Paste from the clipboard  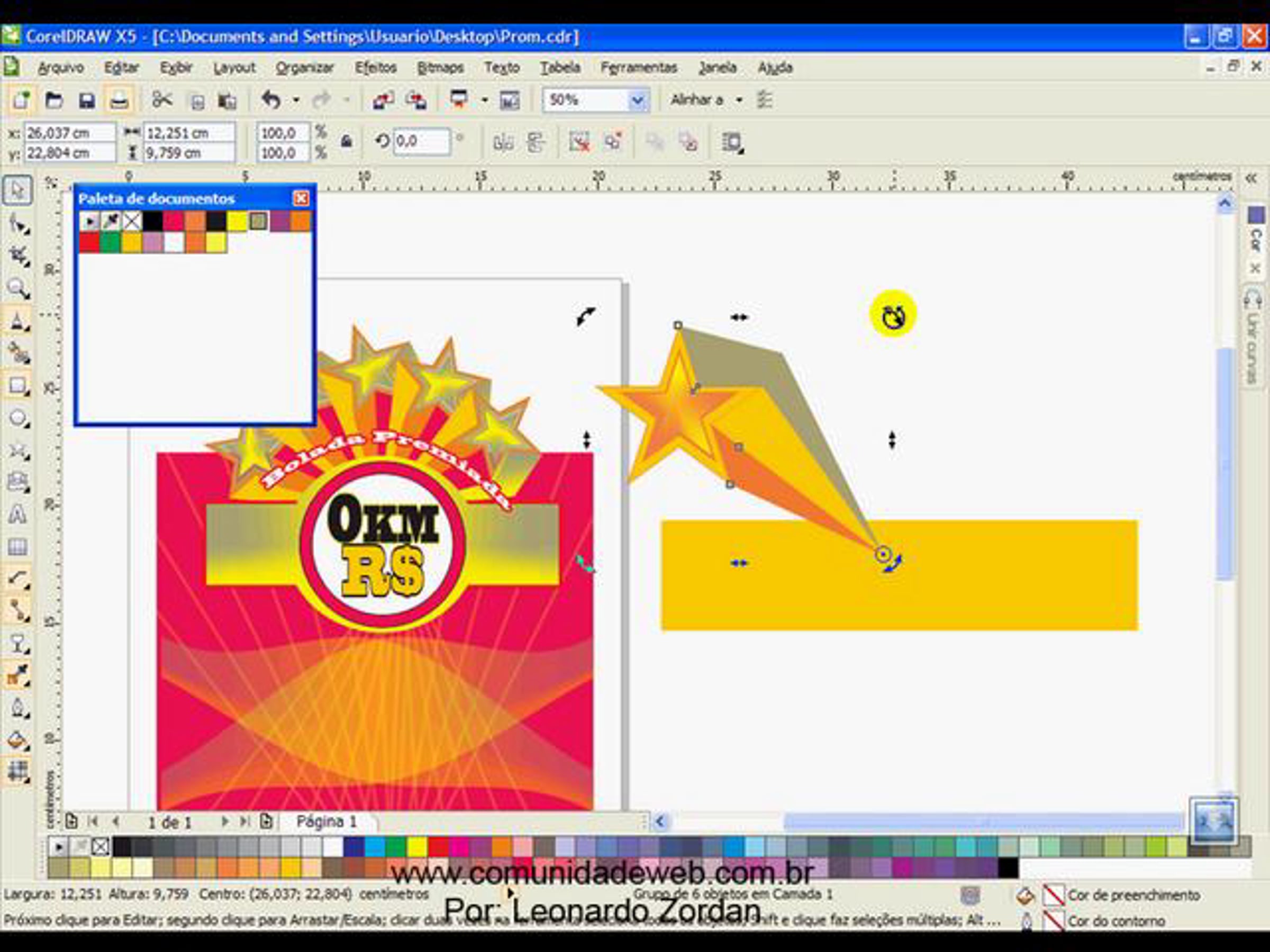[x=228, y=102]
